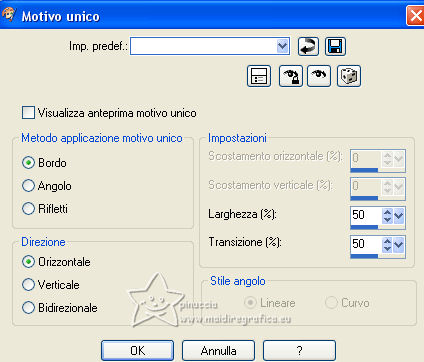Image resolution: width=424 pixels, height=362 pixels.
Task: Choose the Verticale direction option
Action: point(28,285)
